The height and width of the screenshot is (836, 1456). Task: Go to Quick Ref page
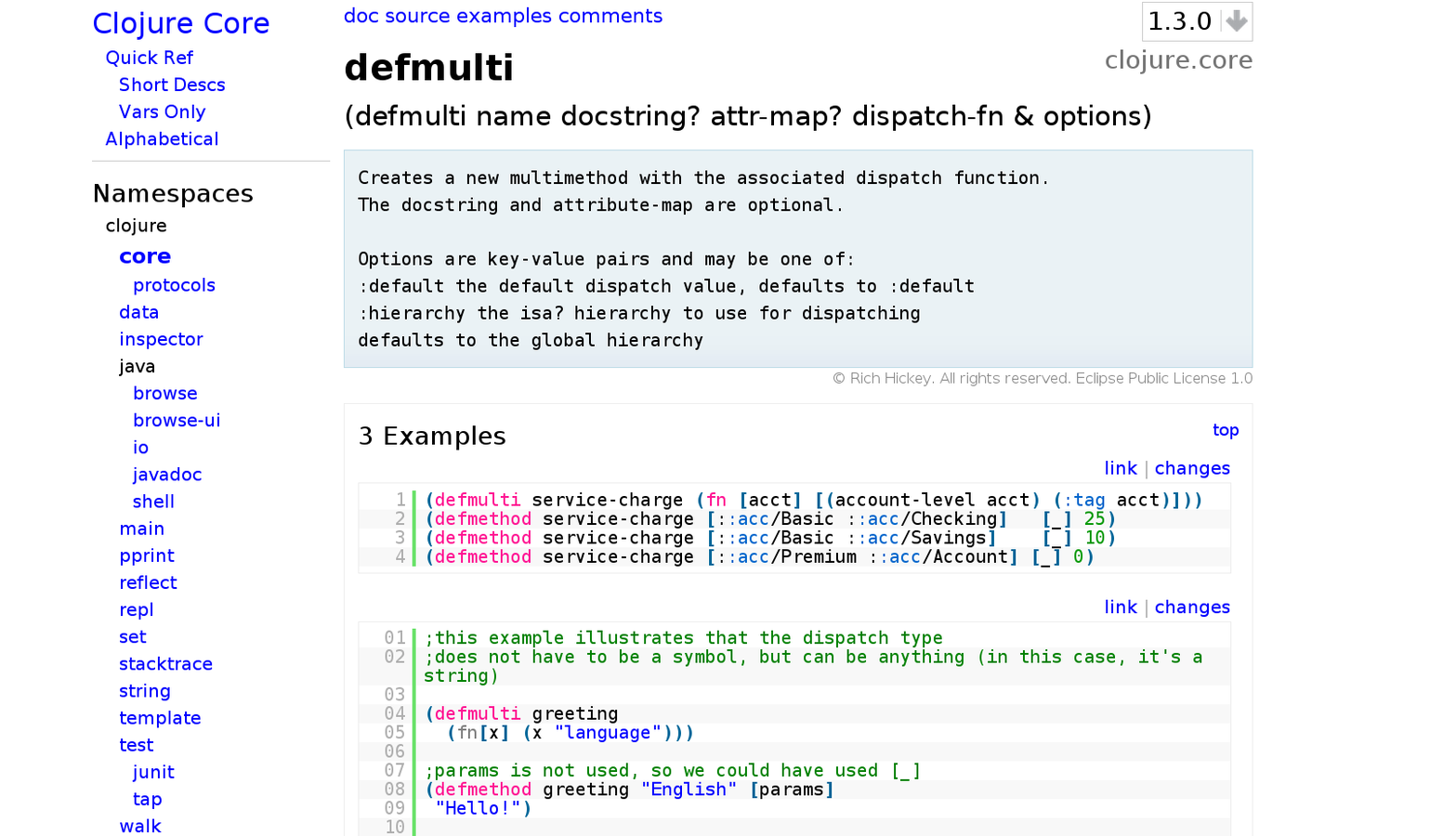point(149,58)
